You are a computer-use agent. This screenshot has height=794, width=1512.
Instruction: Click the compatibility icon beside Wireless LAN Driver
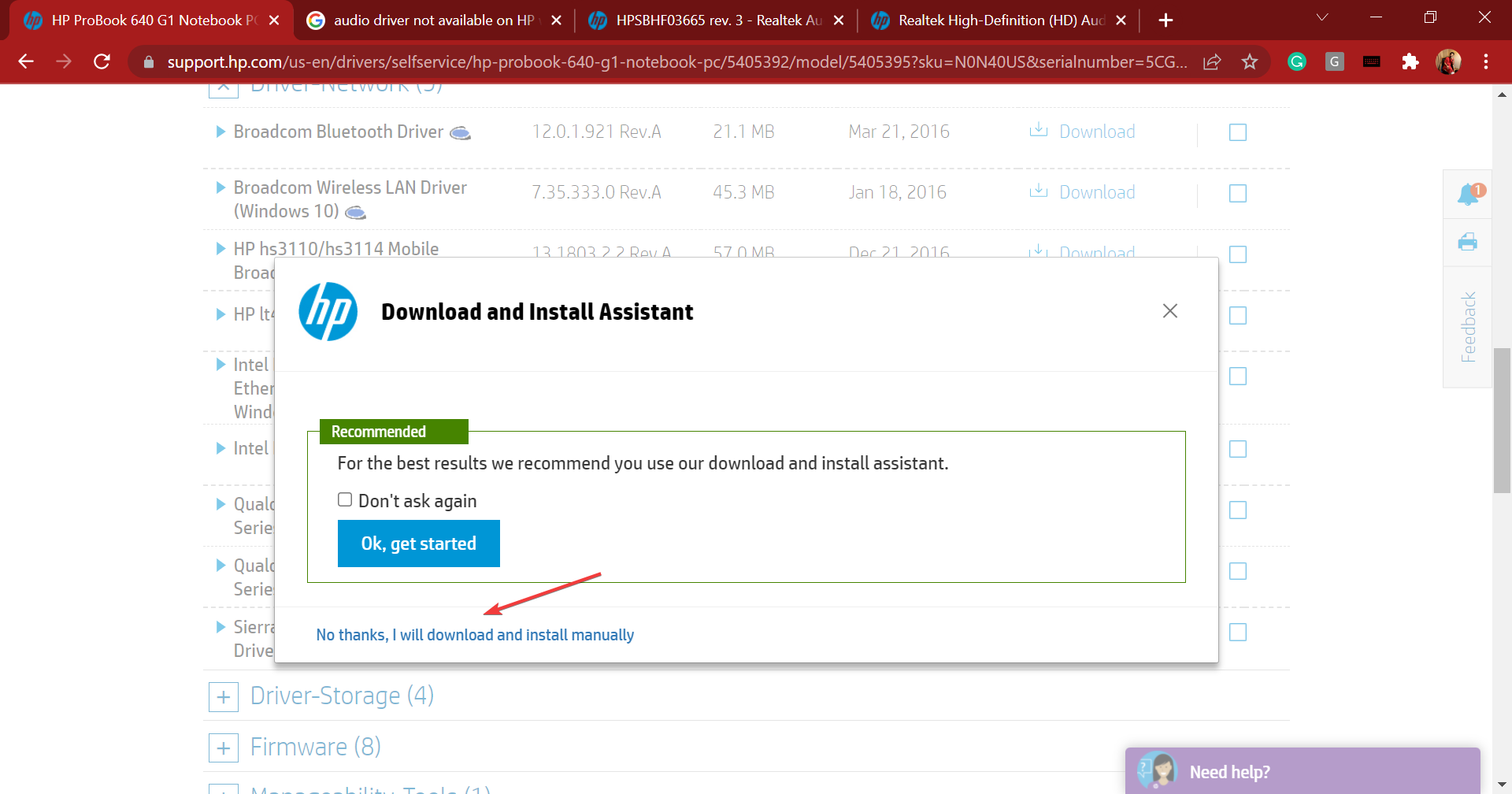coord(356,213)
